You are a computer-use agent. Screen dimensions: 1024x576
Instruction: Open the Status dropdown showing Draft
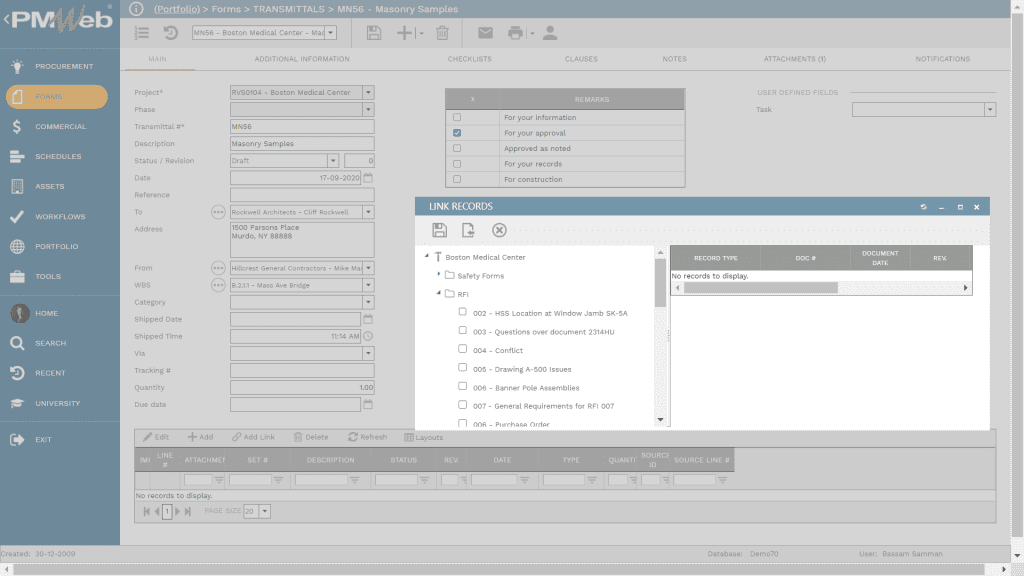coord(333,161)
